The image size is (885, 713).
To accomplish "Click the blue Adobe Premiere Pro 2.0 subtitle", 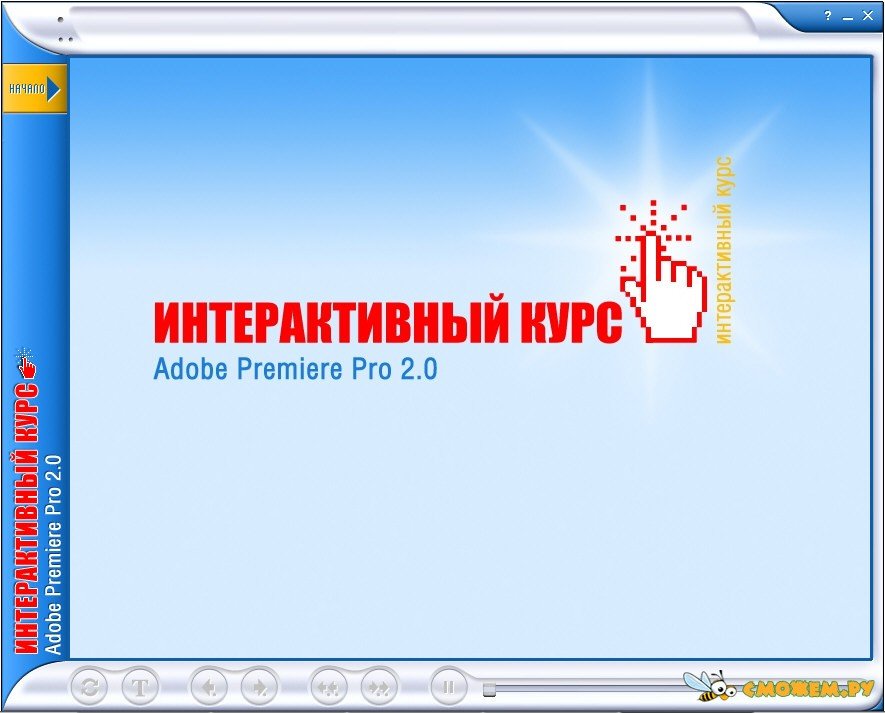I will [x=295, y=369].
